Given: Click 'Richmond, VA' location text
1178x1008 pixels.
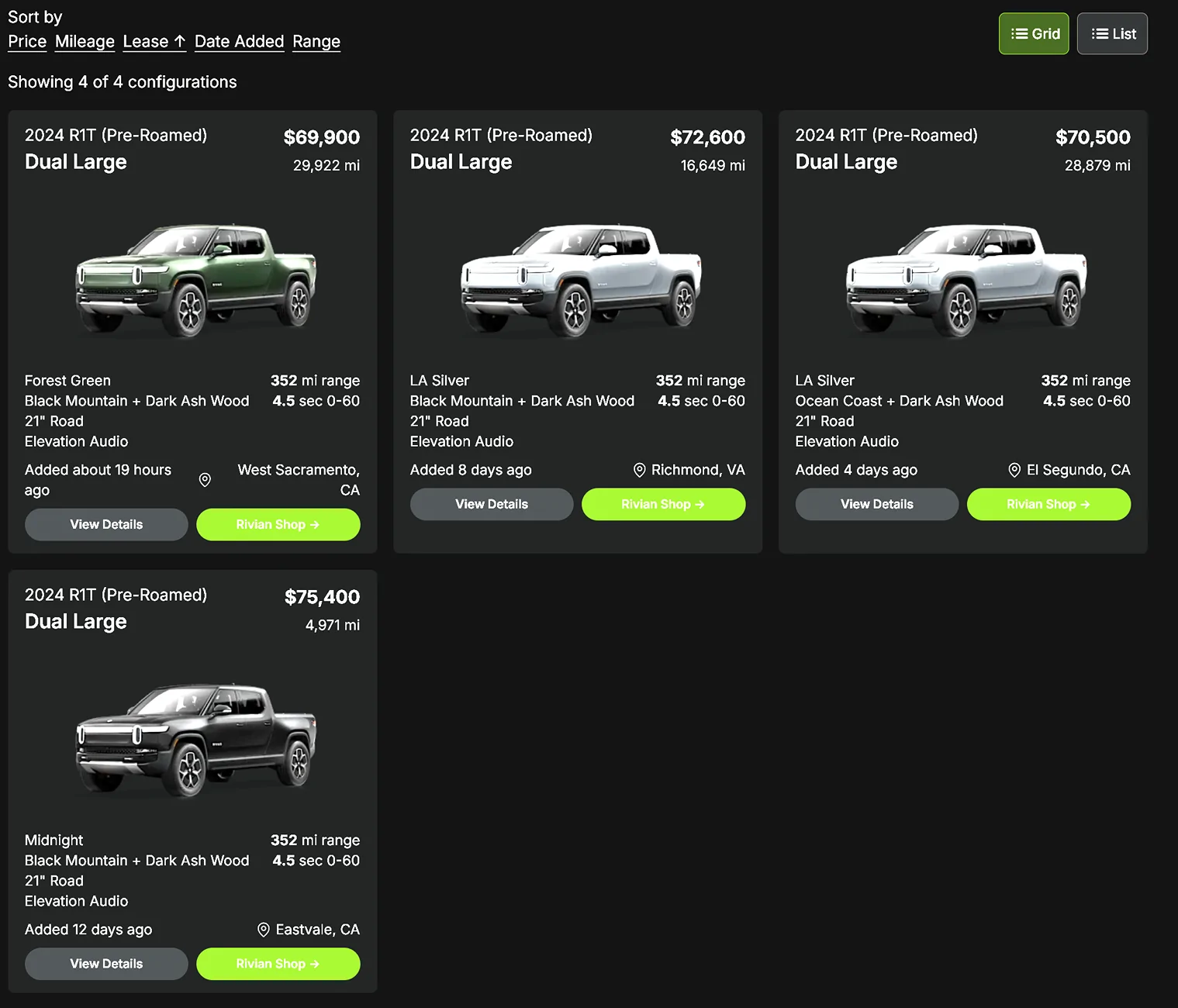Looking at the screenshot, I should click(698, 470).
